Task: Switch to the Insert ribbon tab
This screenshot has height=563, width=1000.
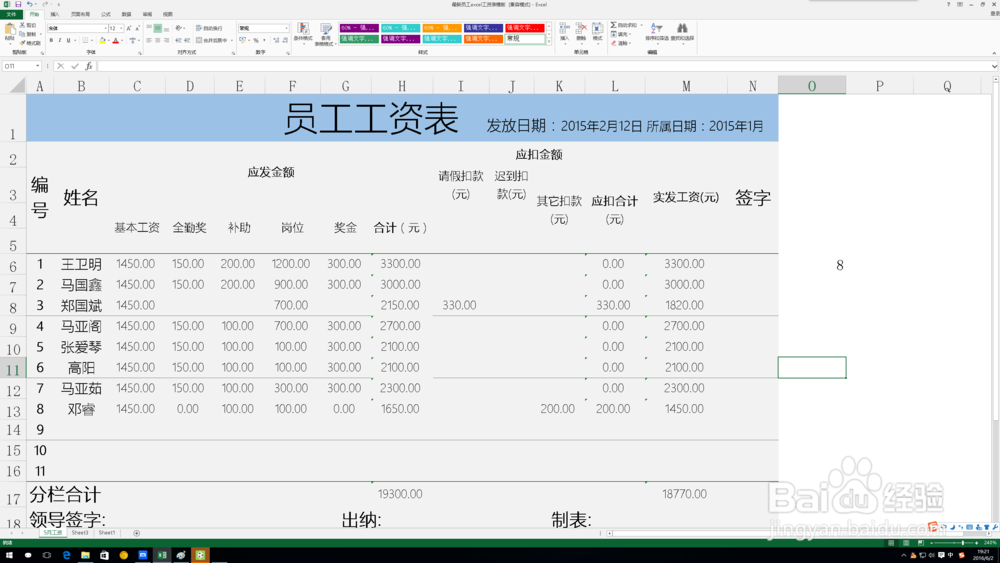Action: pyautogui.click(x=55, y=14)
